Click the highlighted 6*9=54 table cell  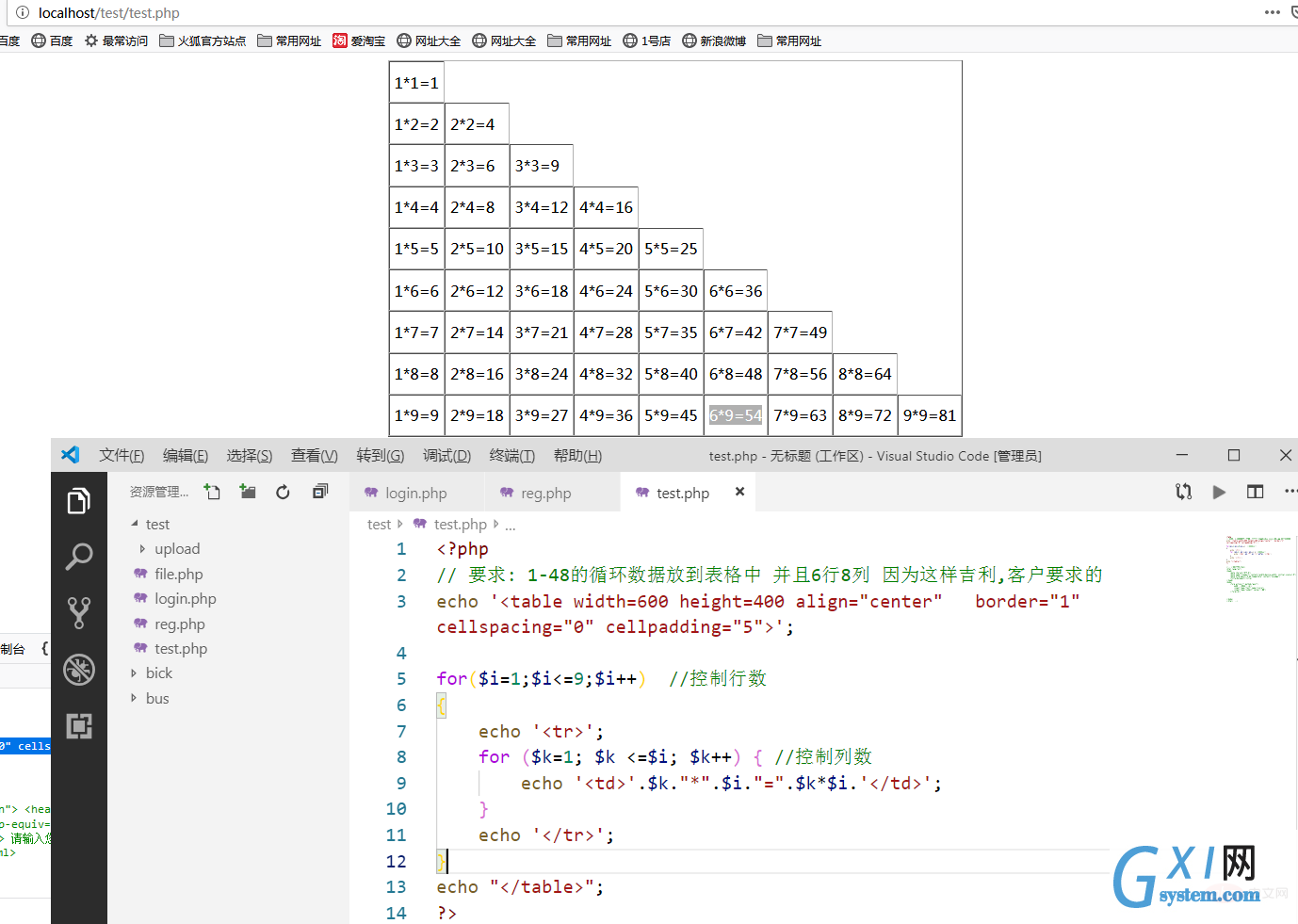[x=736, y=415]
